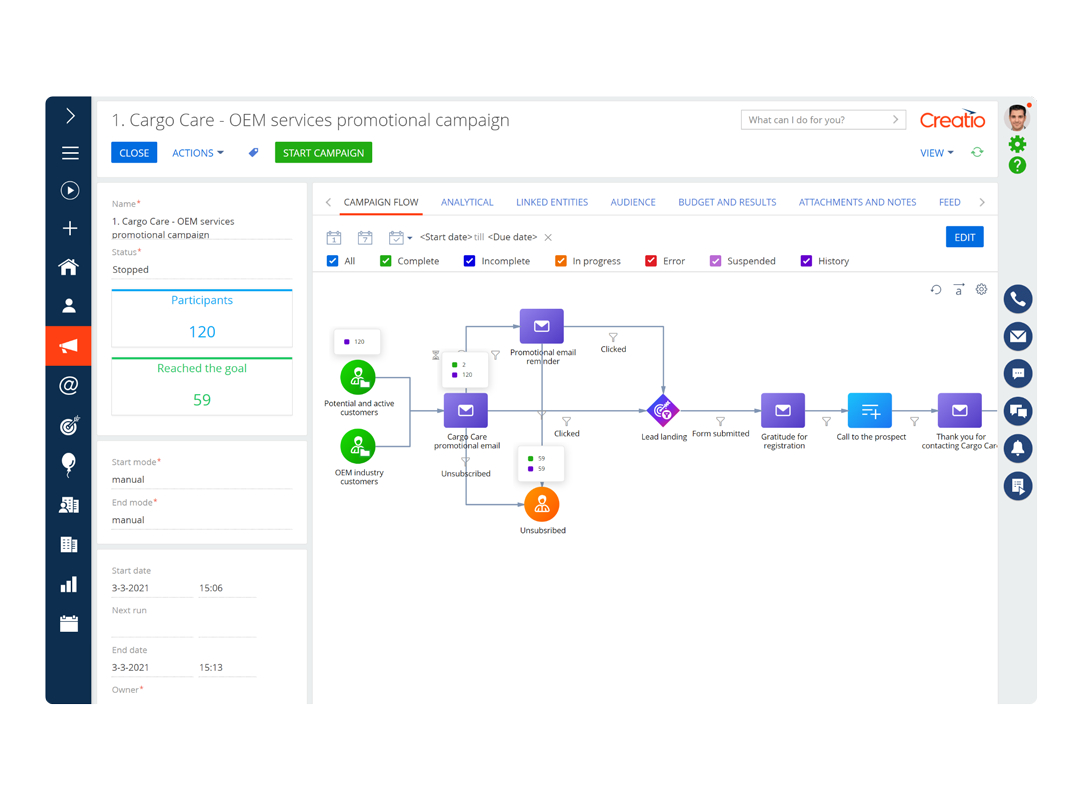
Task: Expand the left navigation panel chevron
Action: (x=70, y=116)
